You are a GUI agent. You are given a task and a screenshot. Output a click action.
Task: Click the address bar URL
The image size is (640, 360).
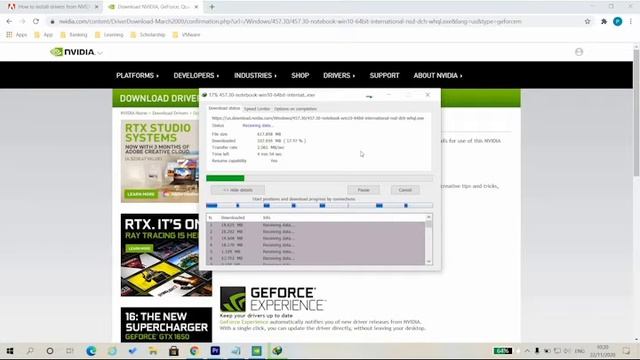point(290,21)
